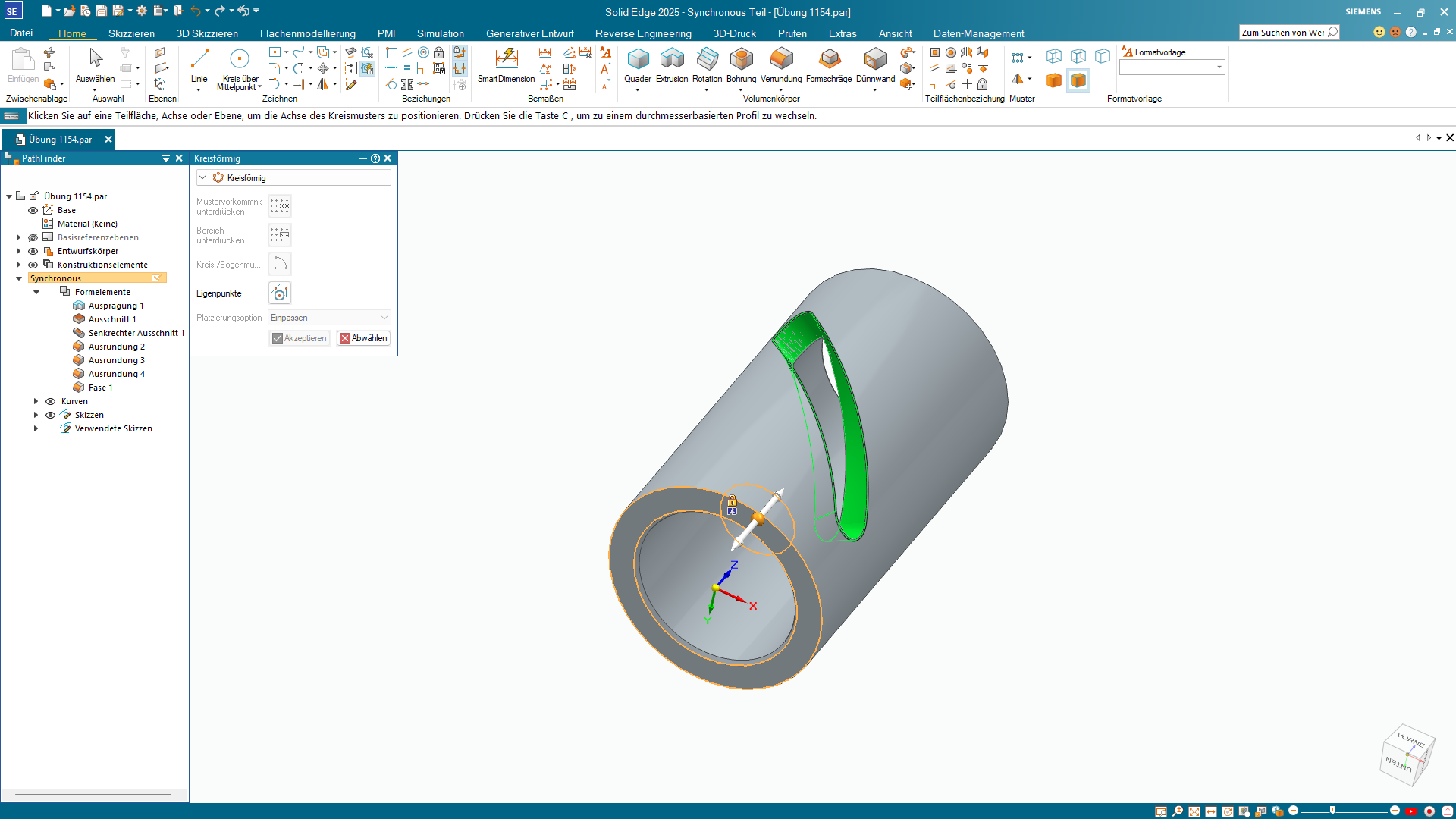Image resolution: width=1456 pixels, height=819 pixels.
Task: Click the zoom slider handle
Action: click(x=1332, y=811)
